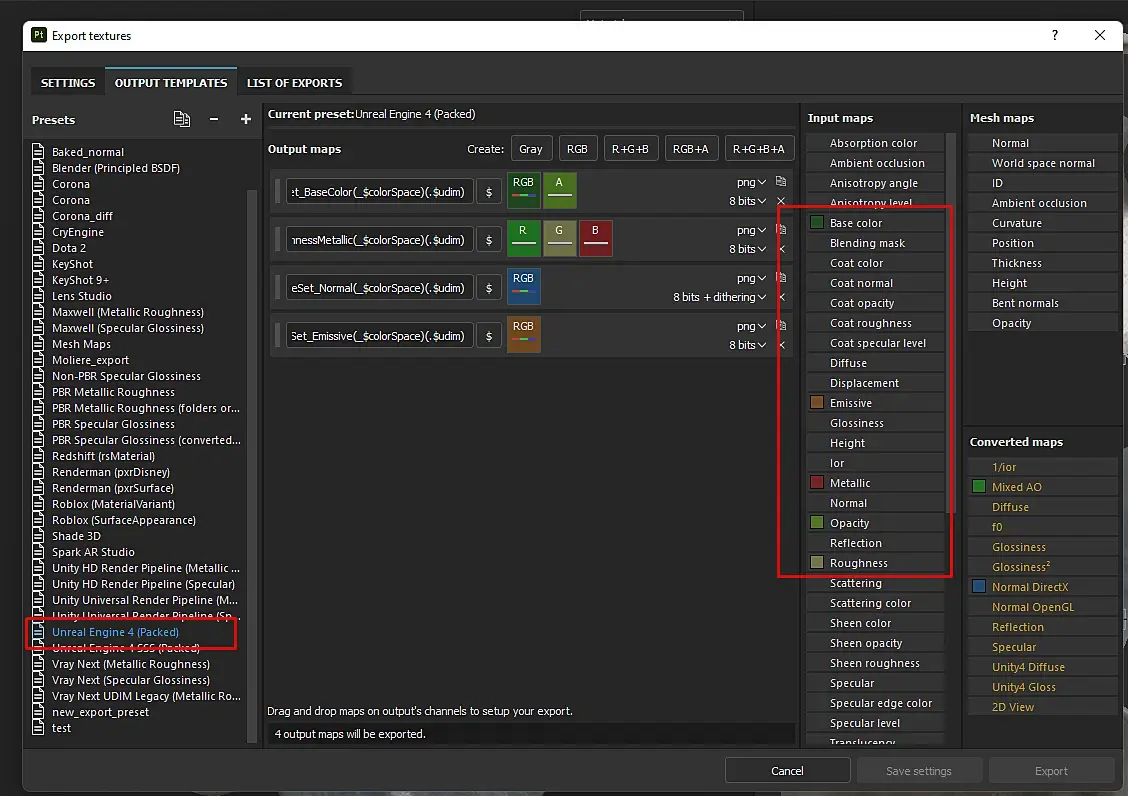Open file format dropdown for BaseColor output
This screenshot has width=1128, height=796.
(751, 182)
